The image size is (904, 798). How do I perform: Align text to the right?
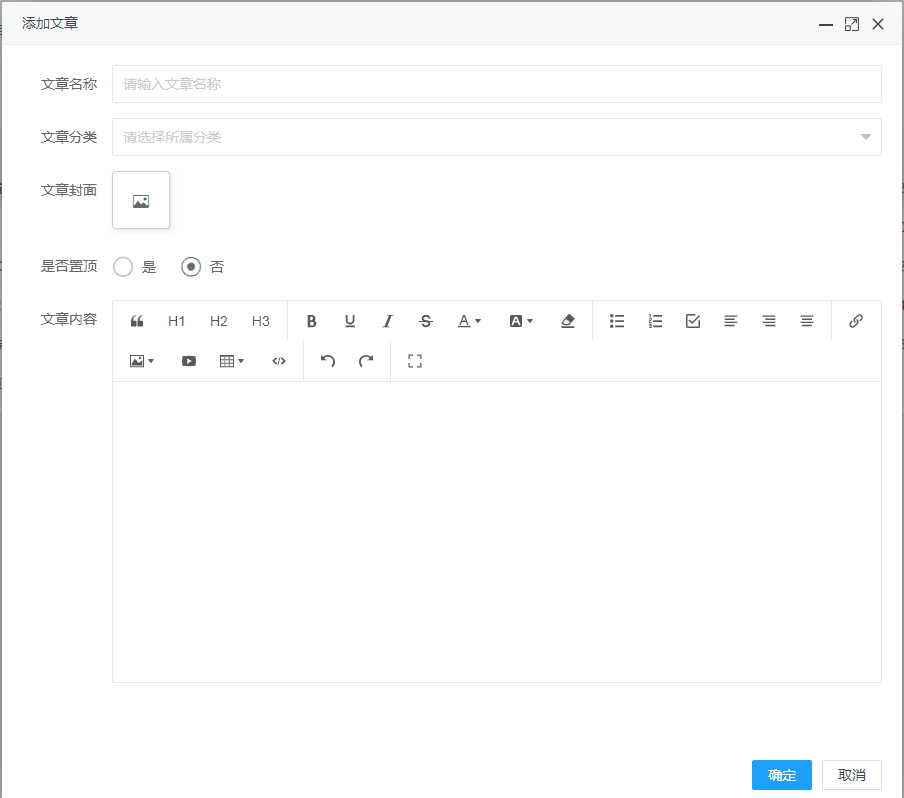click(x=769, y=321)
